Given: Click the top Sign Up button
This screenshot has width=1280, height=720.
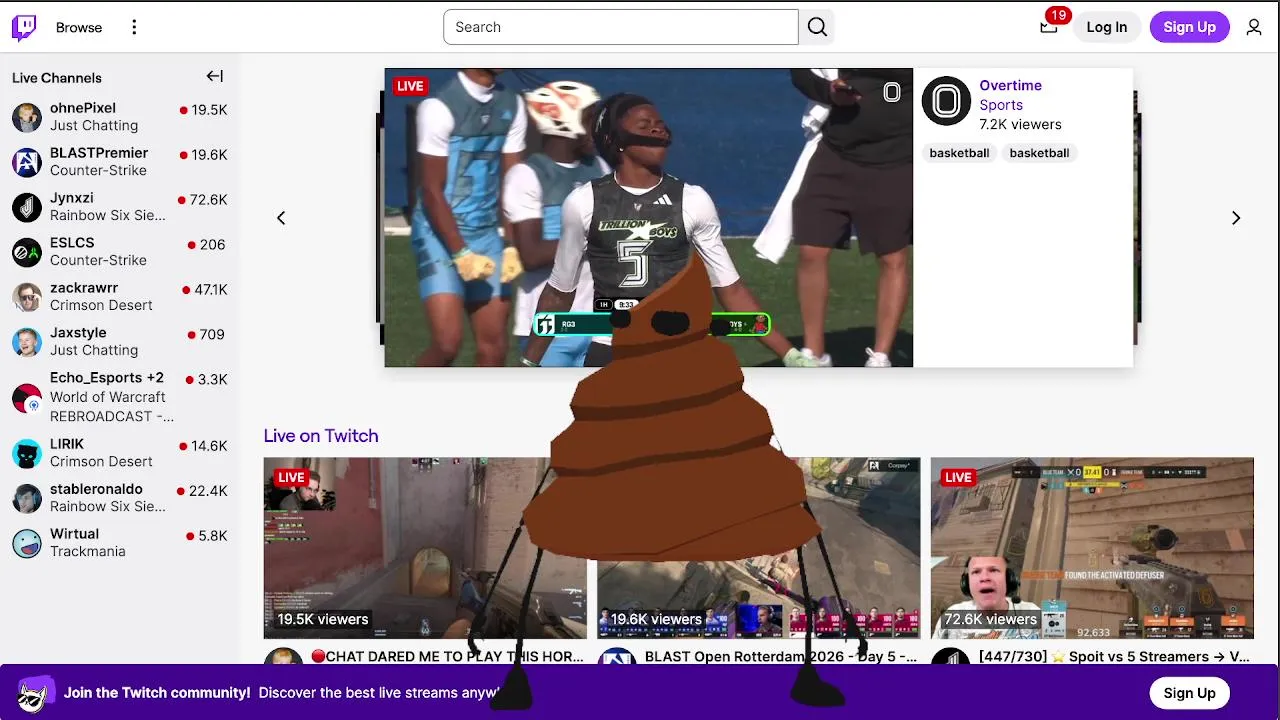Looking at the screenshot, I should 1189,27.
